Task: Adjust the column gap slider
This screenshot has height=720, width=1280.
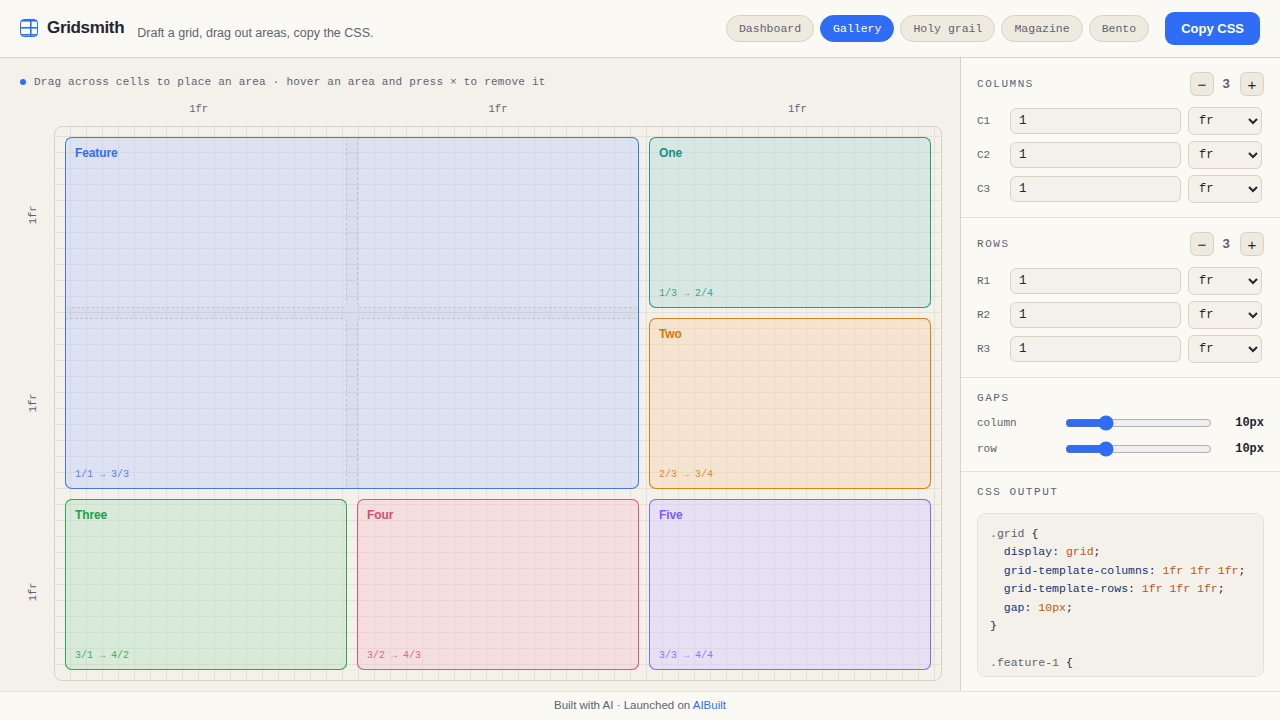Action: (1138, 423)
